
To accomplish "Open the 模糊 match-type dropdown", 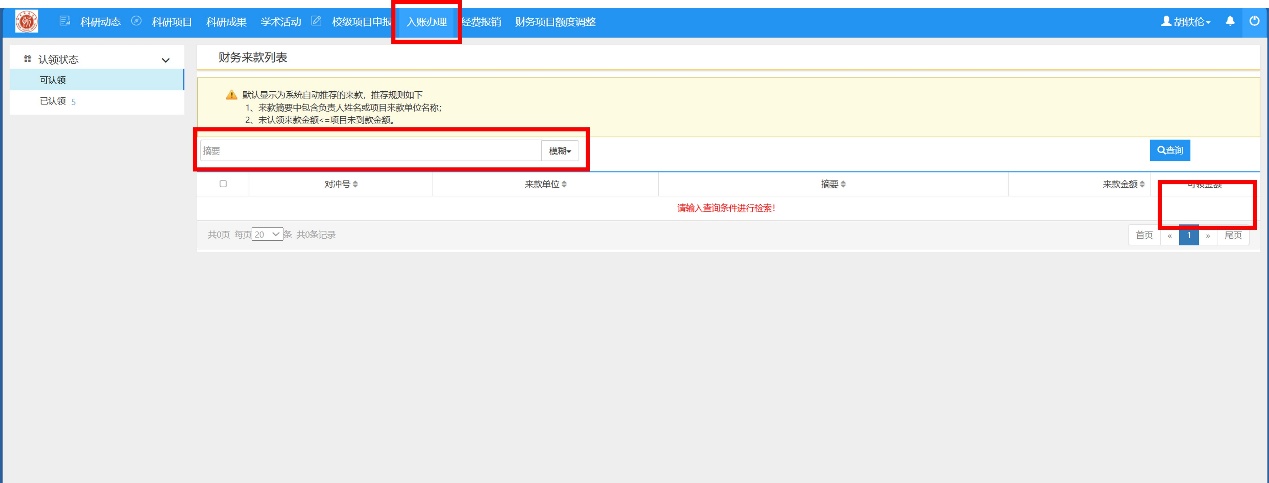I will pos(560,151).
